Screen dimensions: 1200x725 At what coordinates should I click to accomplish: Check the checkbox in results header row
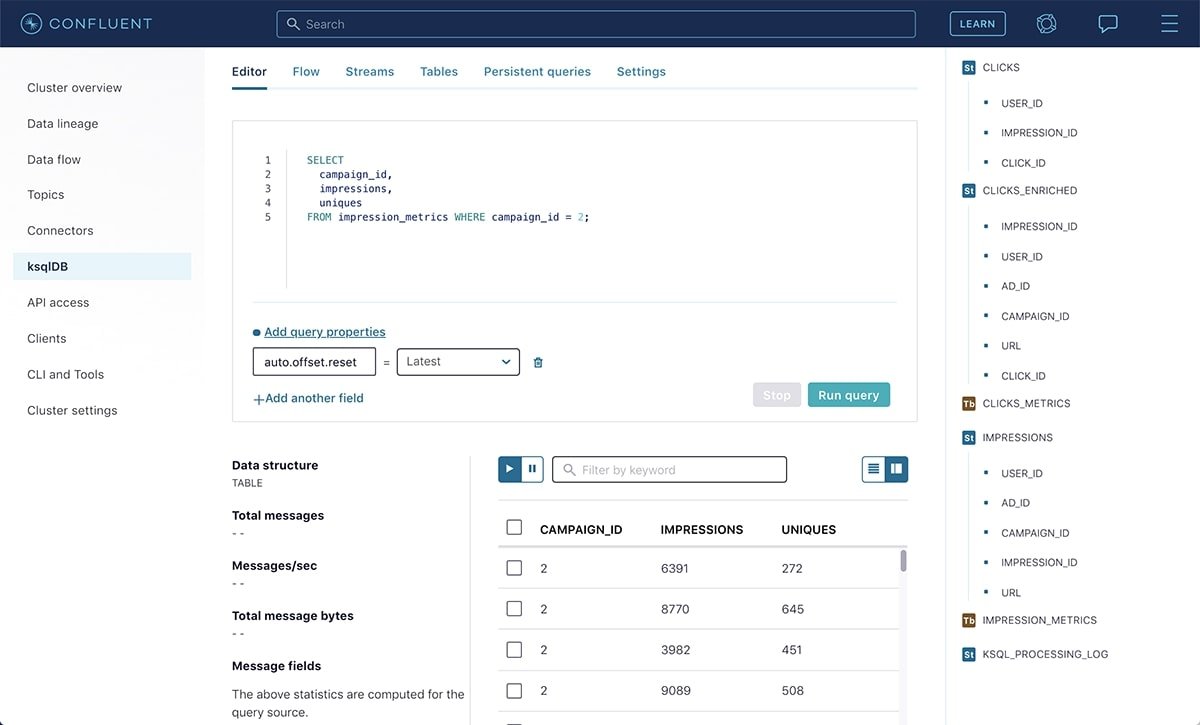pyautogui.click(x=514, y=527)
